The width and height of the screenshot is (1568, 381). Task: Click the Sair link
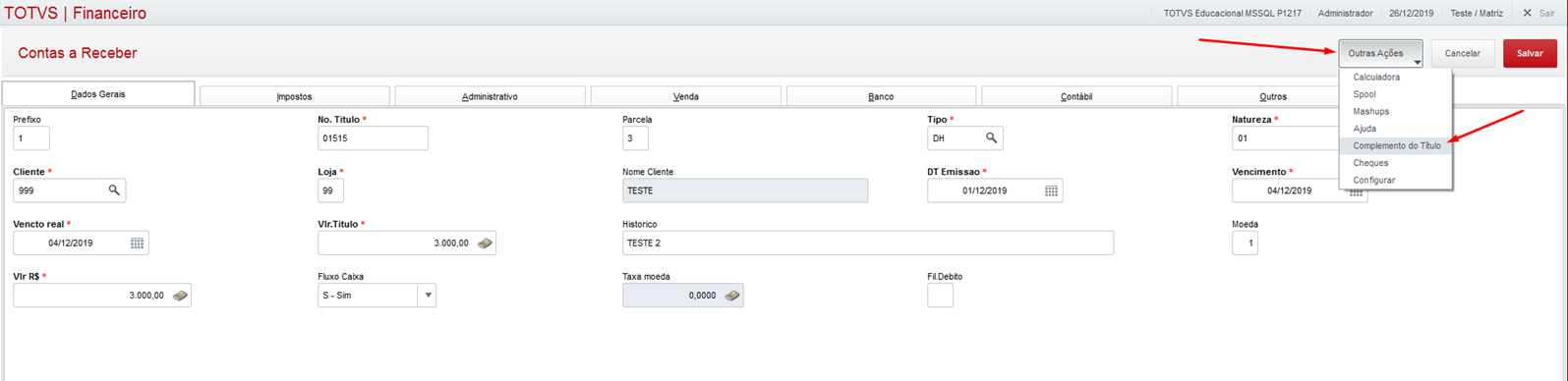pos(1546,14)
